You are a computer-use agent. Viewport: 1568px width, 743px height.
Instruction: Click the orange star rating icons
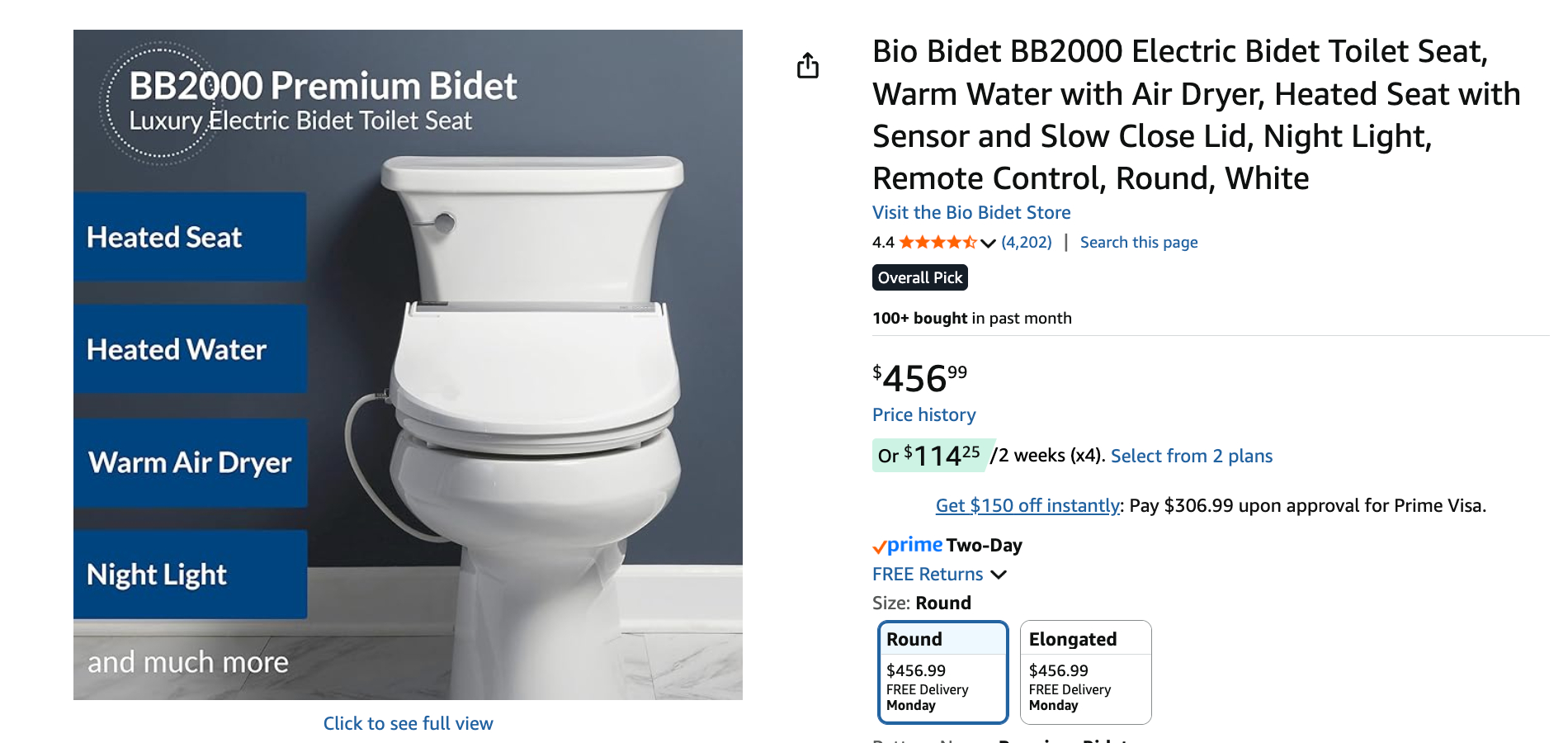(x=937, y=243)
